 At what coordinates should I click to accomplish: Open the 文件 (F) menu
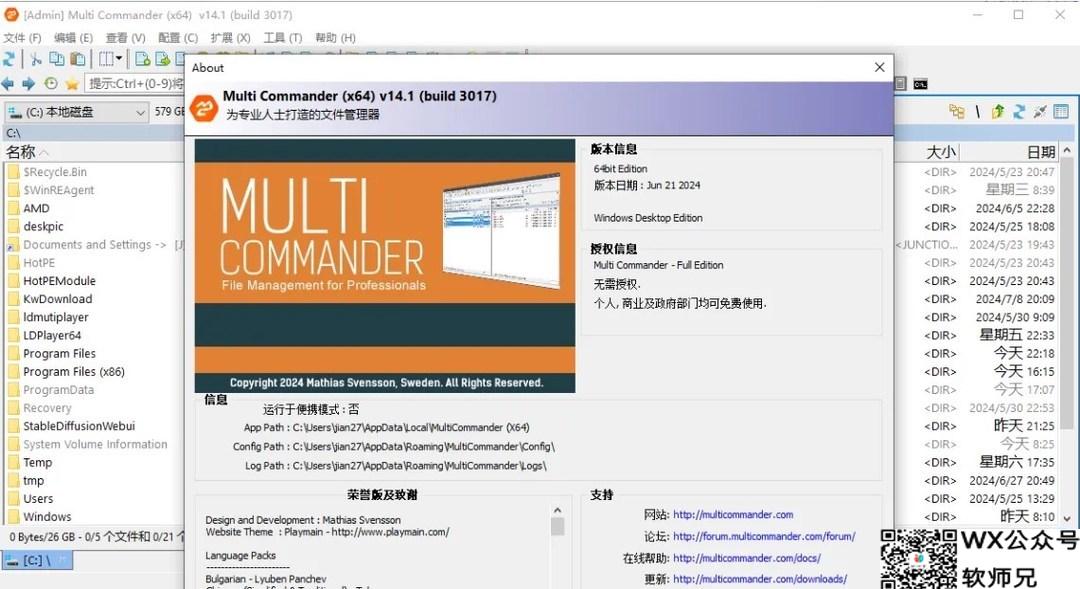coord(22,38)
